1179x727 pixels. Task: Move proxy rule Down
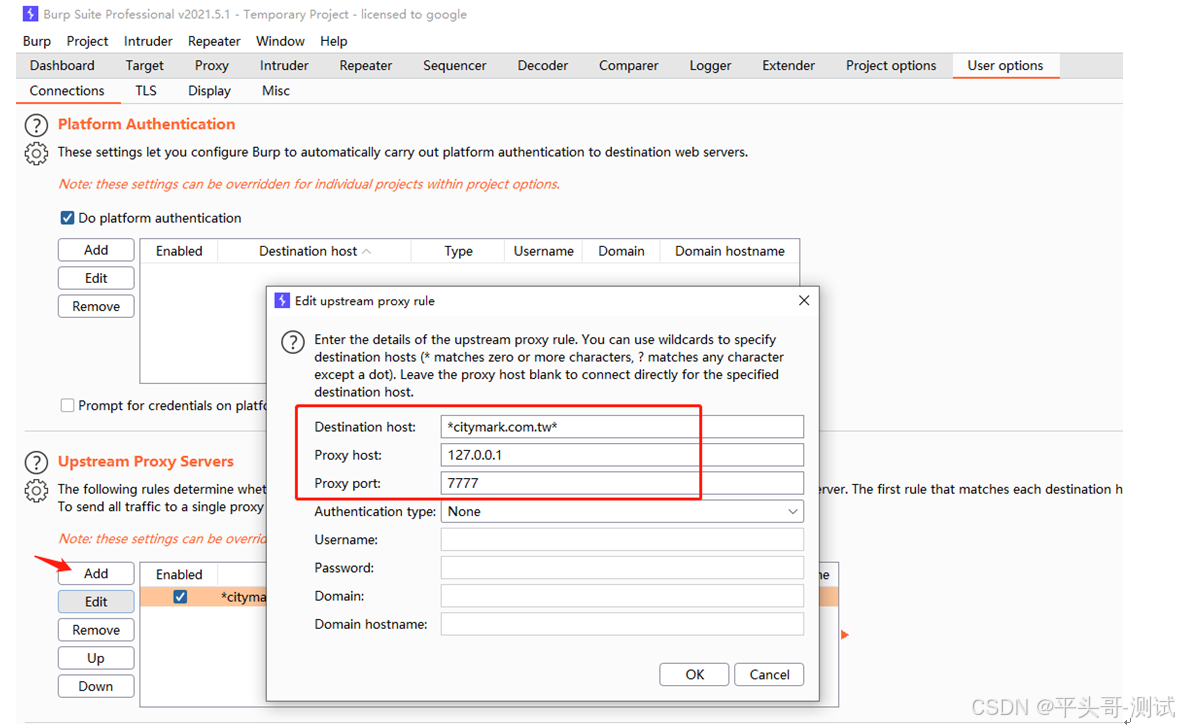[x=96, y=686]
